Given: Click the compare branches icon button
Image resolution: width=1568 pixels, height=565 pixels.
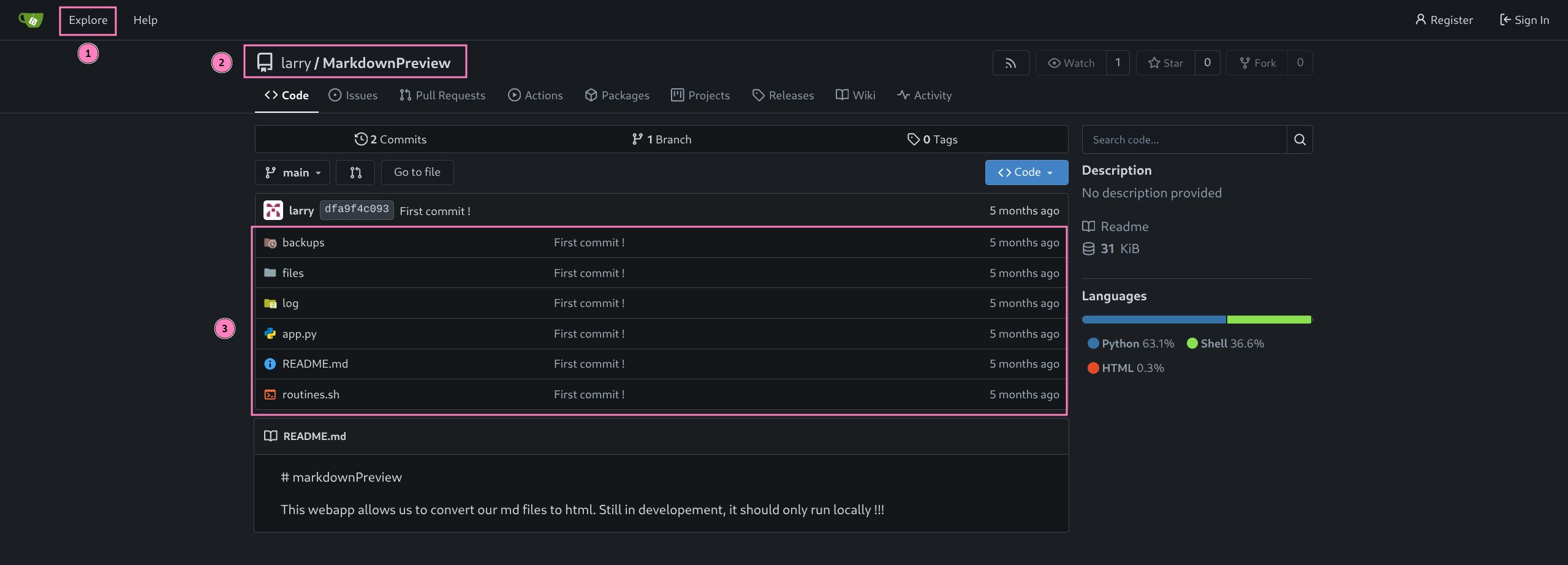Looking at the screenshot, I should [x=355, y=172].
